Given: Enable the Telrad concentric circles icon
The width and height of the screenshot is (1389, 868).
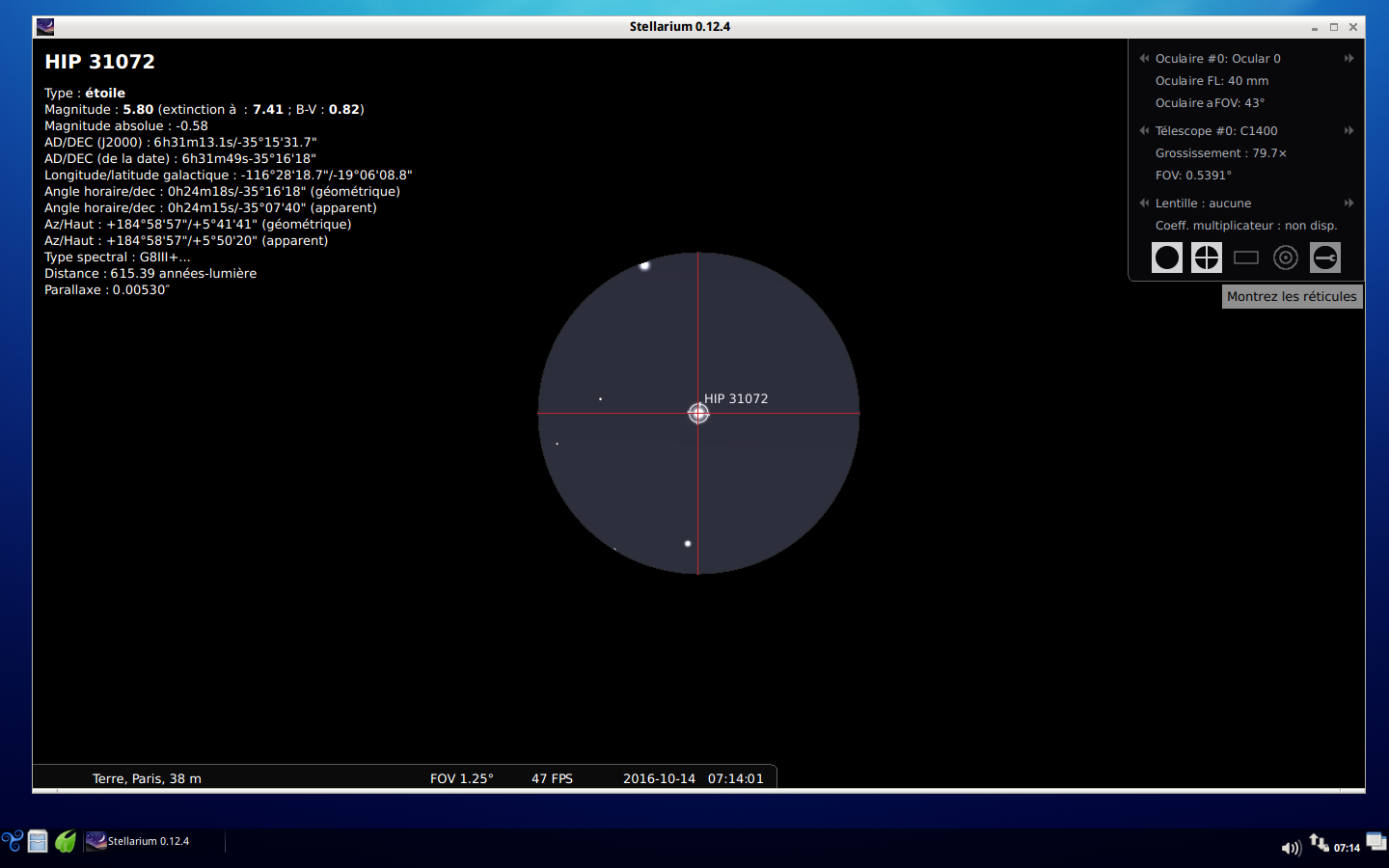Looking at the screenshot, I should pos(1286,258).
